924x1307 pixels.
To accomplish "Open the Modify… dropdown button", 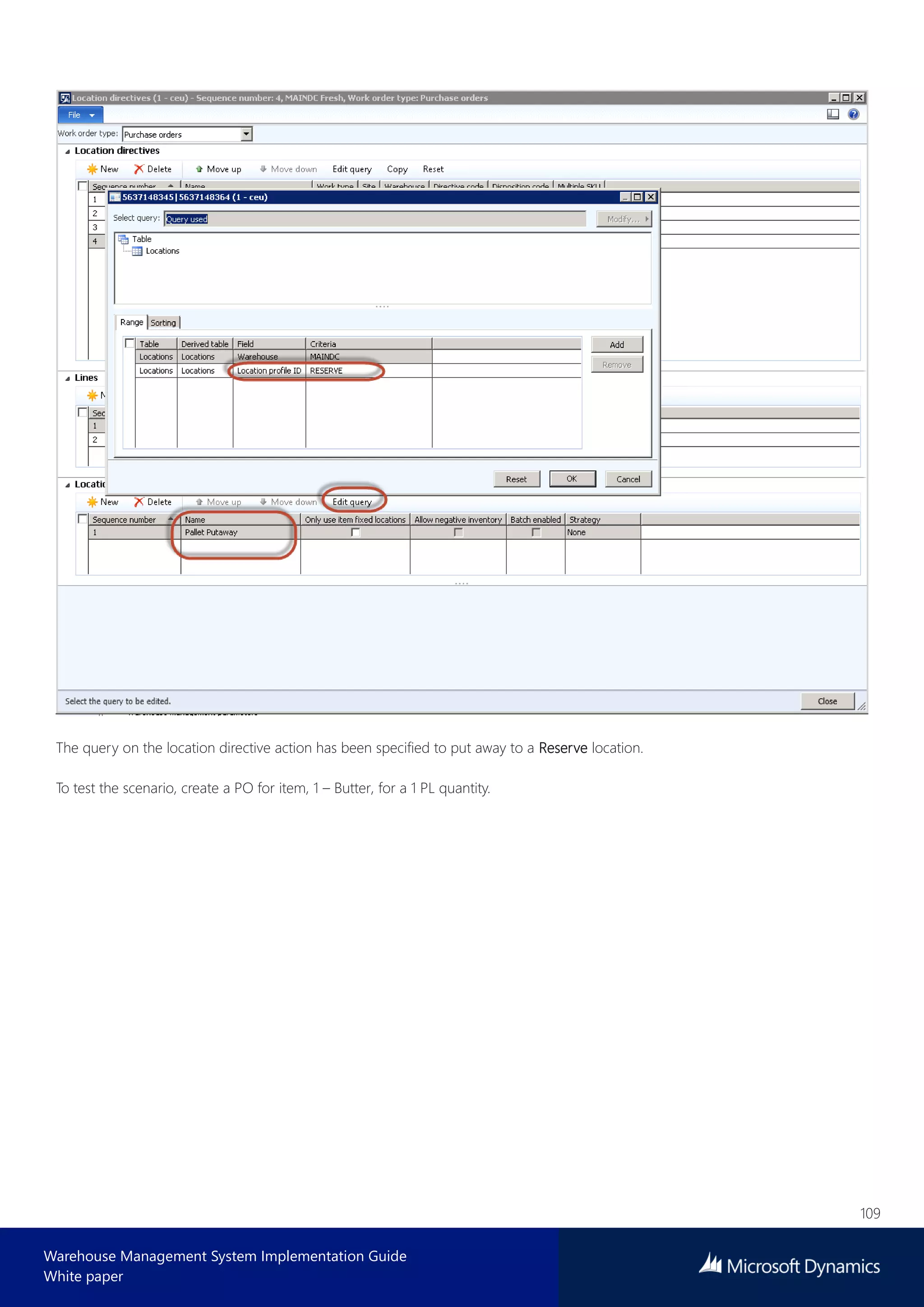I will pyautogui.click(x=624, y=219).
